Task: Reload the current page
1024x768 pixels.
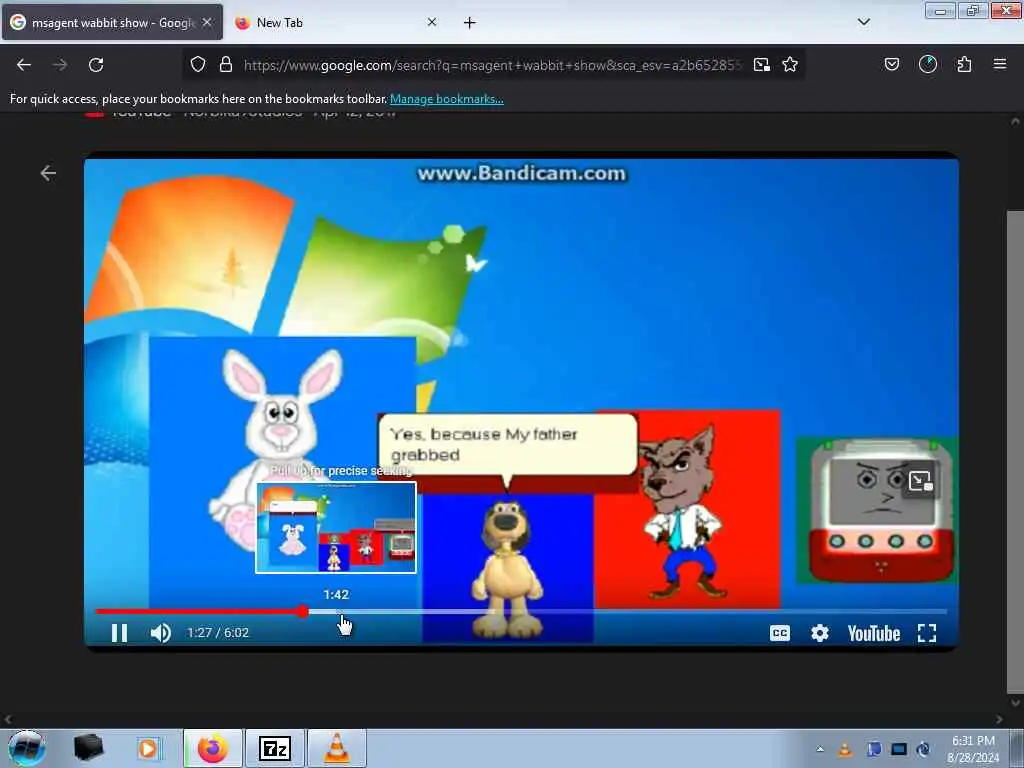Action: (x=96, y=65)
